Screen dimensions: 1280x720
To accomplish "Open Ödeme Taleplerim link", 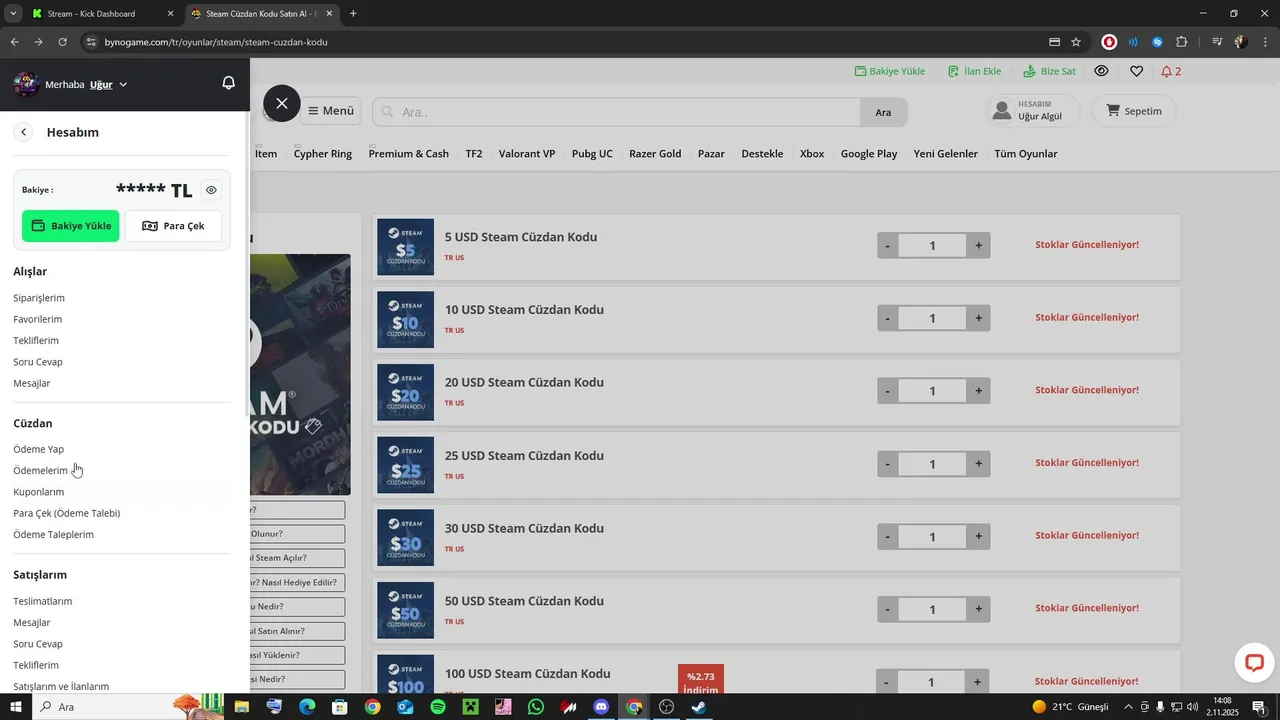I will [54, 534].
